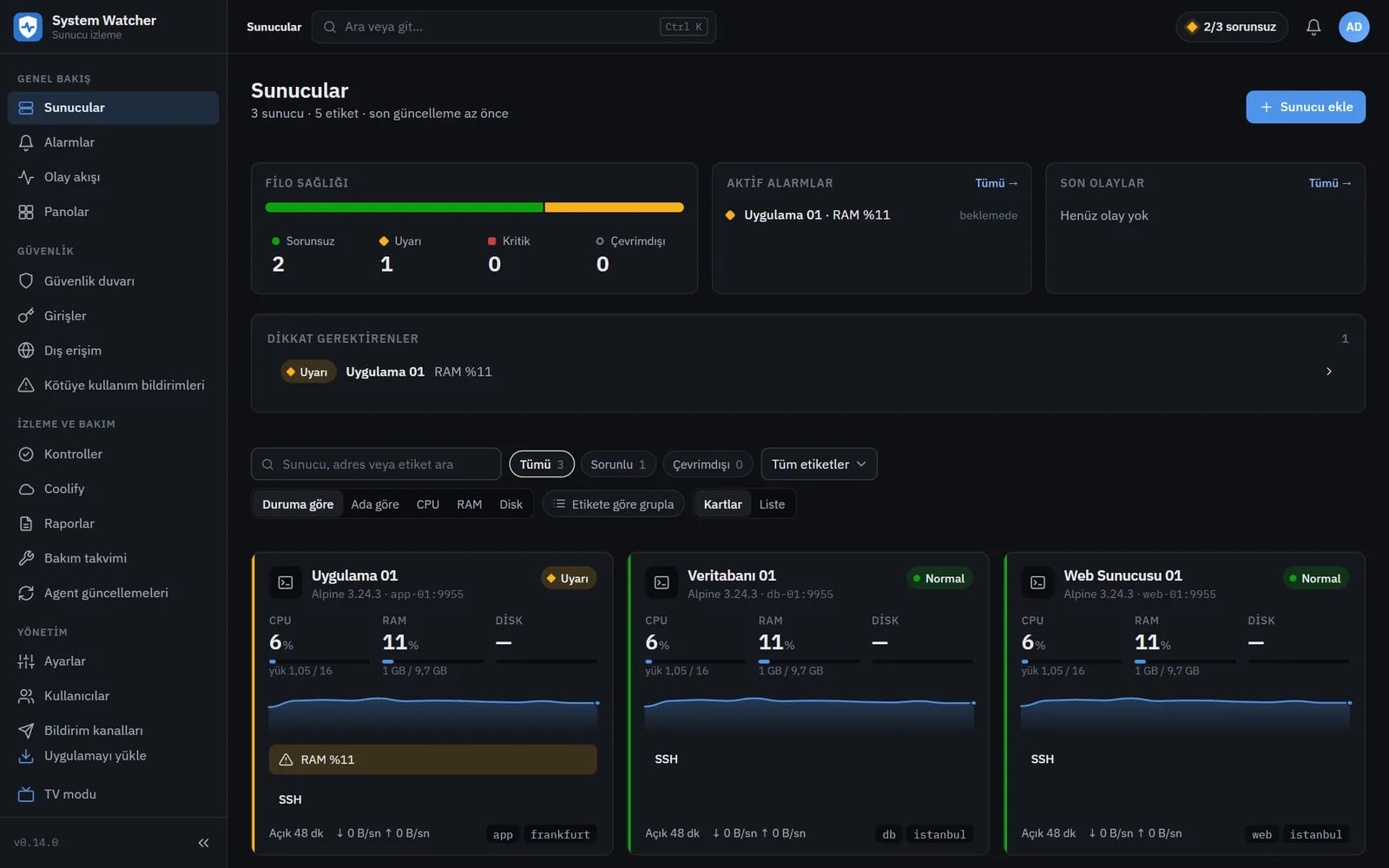The width and height of the screenshot is (1389, 868).
Task: Filter servers by Sorunlu 1
Action: click(x=618, y=464)
